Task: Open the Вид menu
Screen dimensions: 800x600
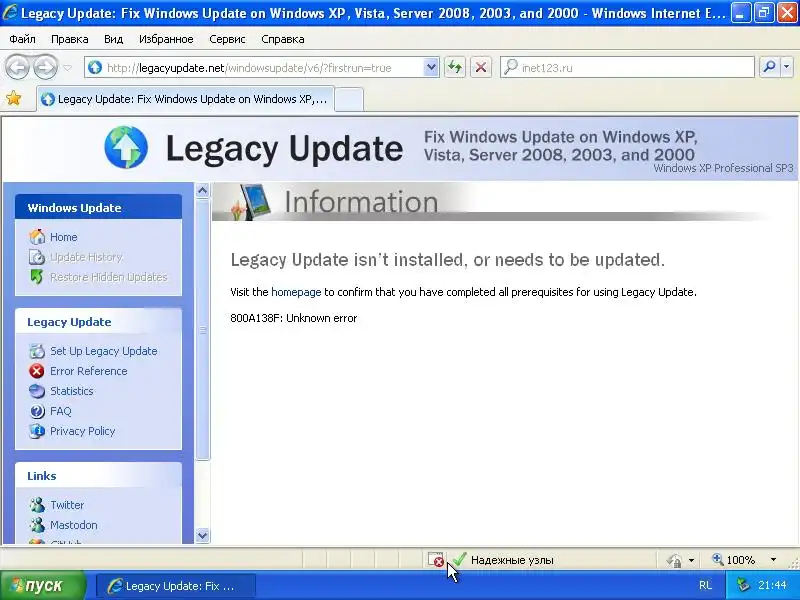Action: coord(113,39)
